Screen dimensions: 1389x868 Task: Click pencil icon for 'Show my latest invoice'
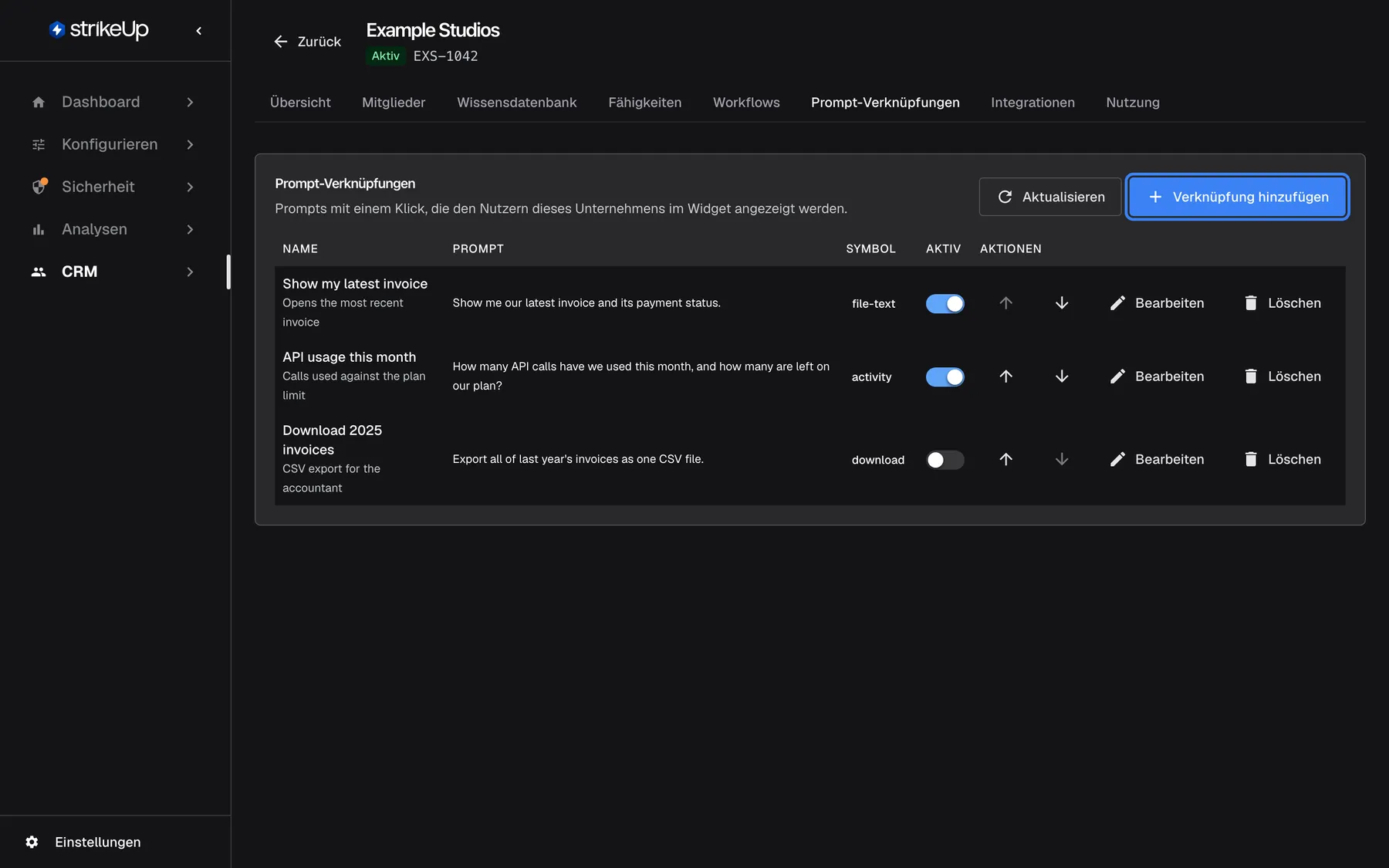click(1117, 303)
